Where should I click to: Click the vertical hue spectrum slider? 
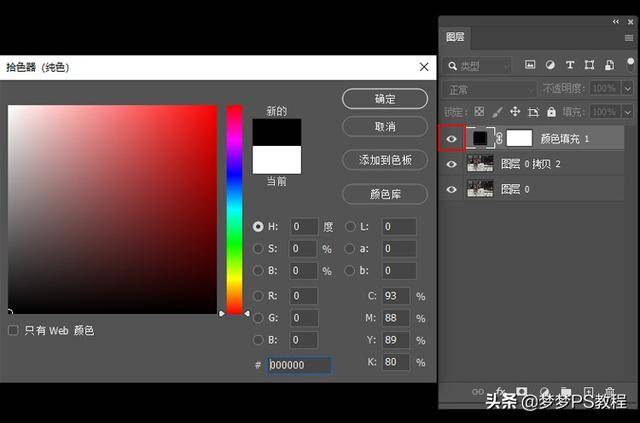pos(234,209)
